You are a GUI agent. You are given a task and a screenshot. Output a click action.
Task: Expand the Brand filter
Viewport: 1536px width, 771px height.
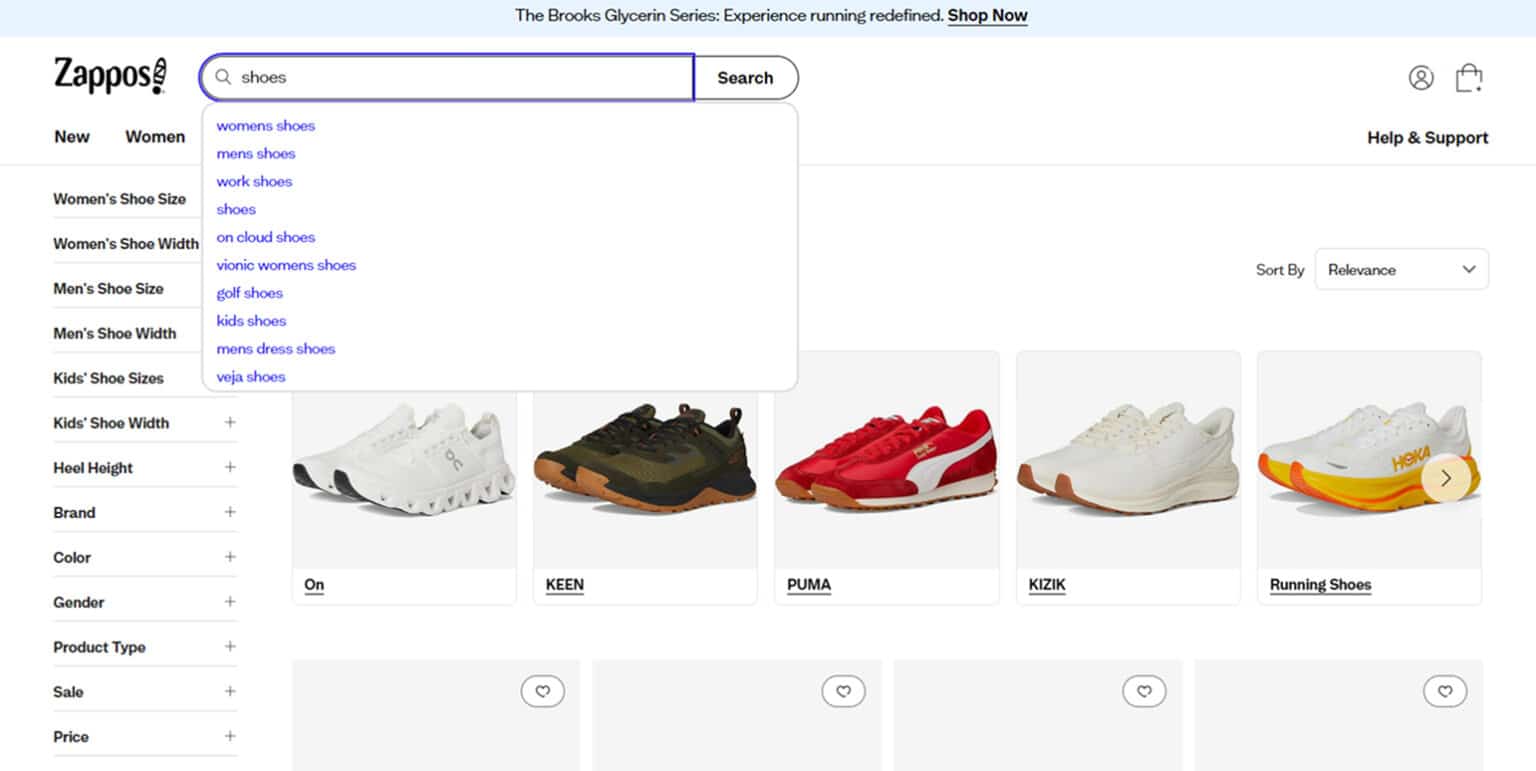[145, 513]
